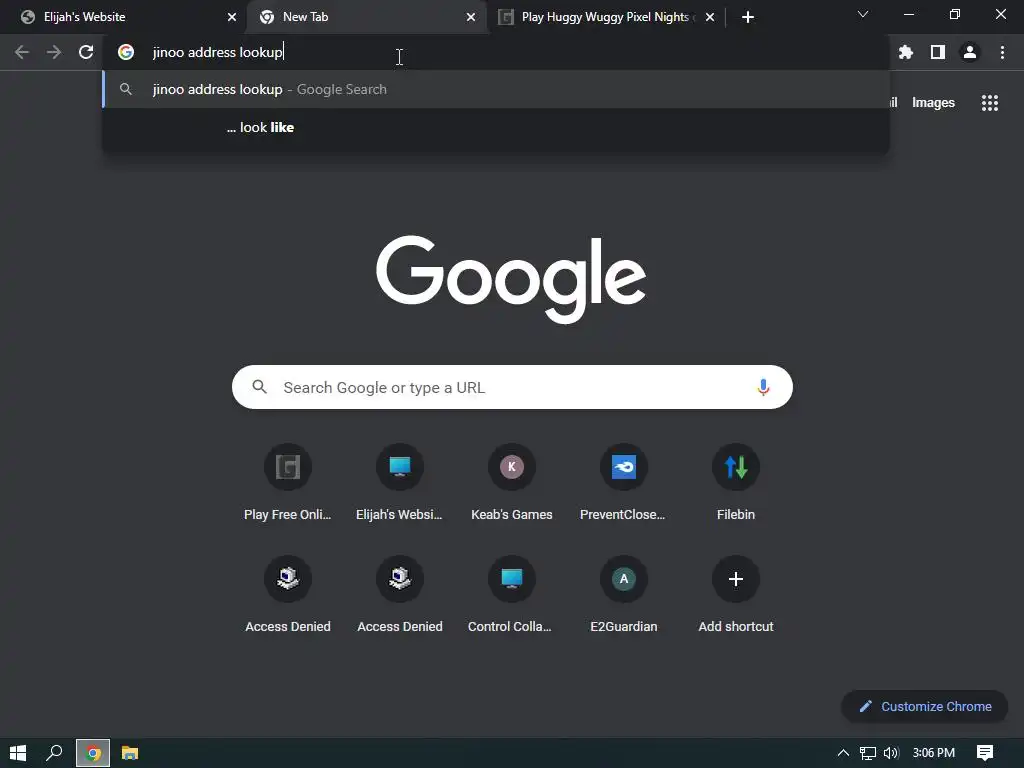Screen dimensions: 1024x768
Task: Open Filebin shortcut icon
Action: (x=736, y=467)
